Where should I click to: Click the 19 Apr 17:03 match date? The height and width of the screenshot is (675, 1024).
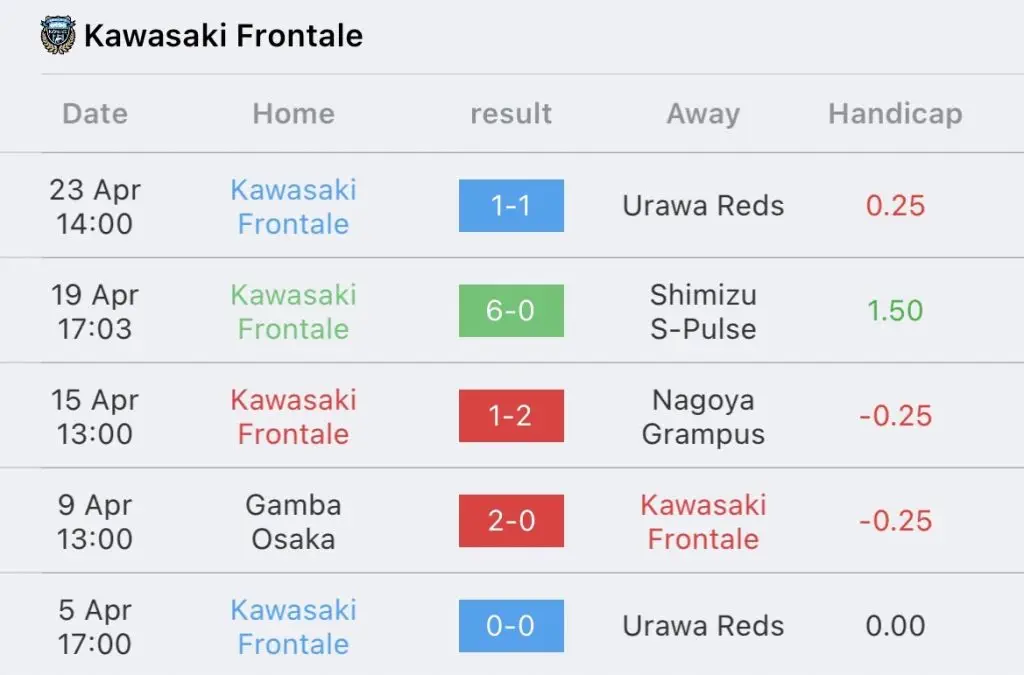[x=95, y=311]
